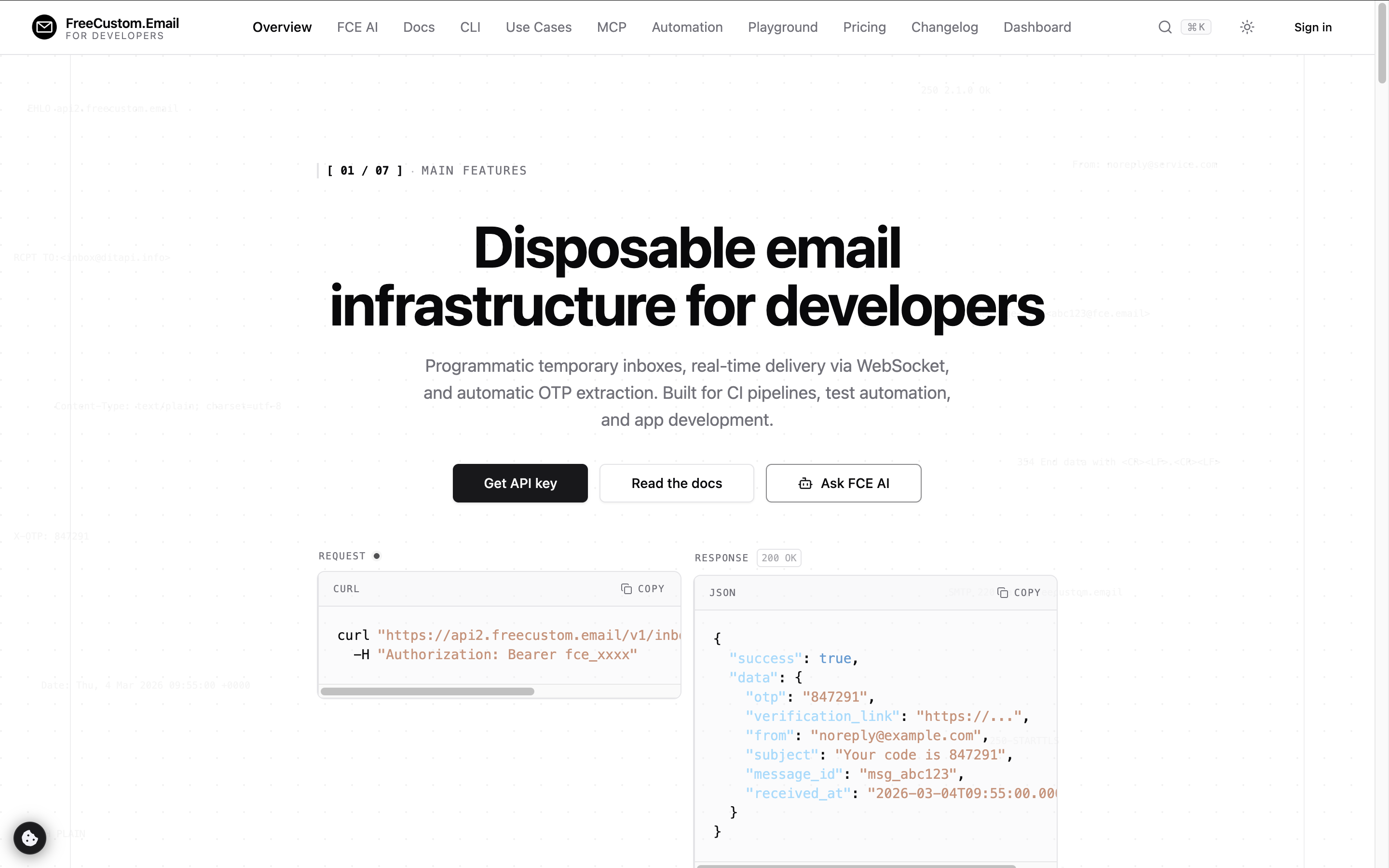Click the FreeCustom.Email brand name text
1389x868 pixels.
122,23
